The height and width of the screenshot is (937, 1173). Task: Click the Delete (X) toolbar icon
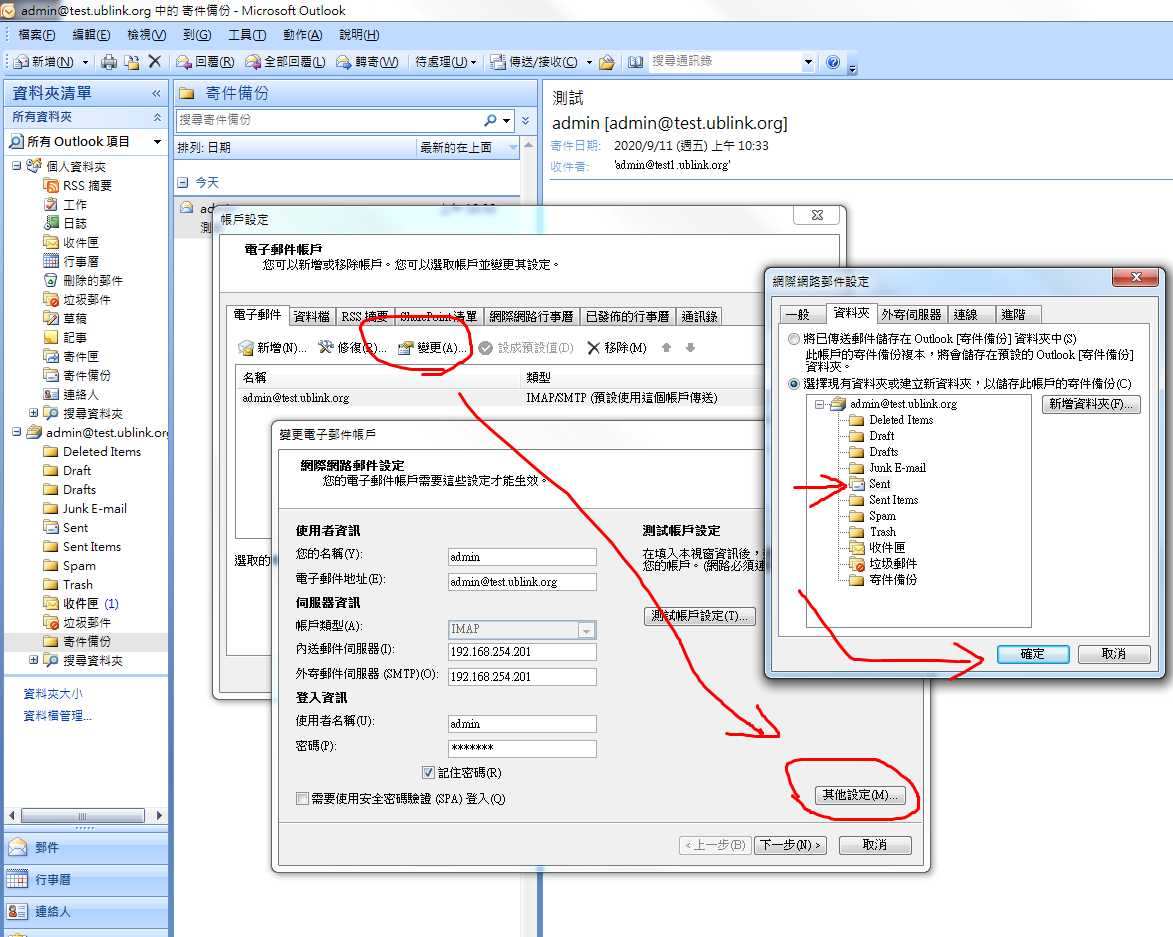tap(155, 62)
